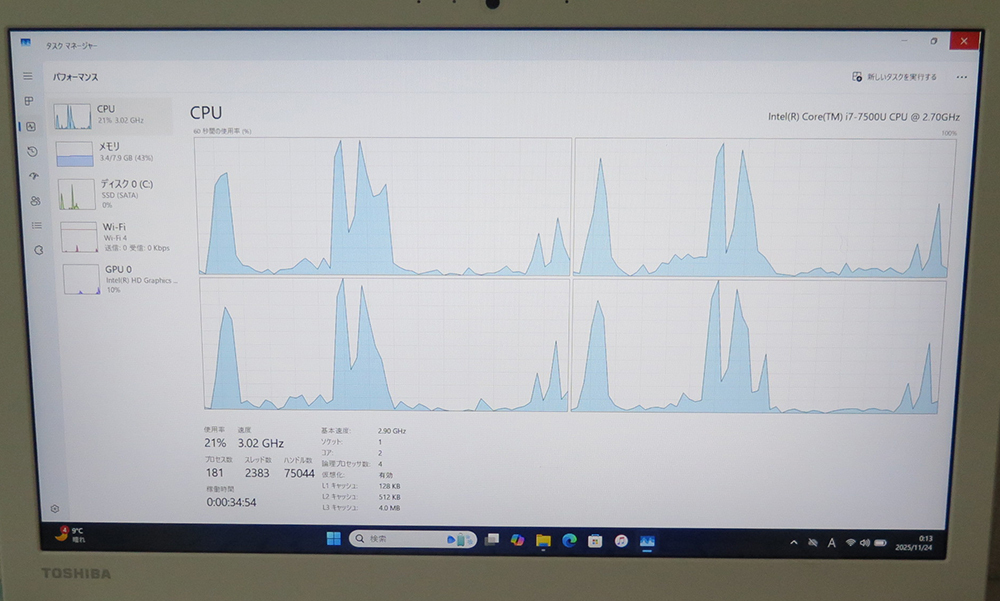This screenshot has width=1000, height=601.
Task: Open the volume speaker tray icon
Action: point(865,543)
